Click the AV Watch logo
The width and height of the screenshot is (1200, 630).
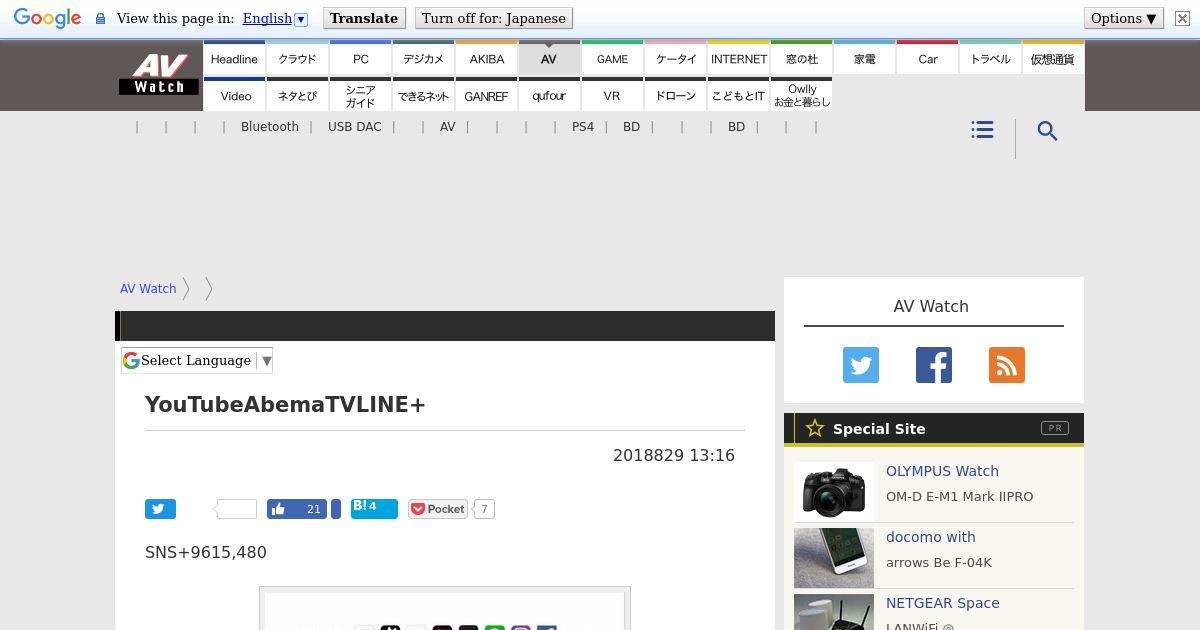pos(159,74)
